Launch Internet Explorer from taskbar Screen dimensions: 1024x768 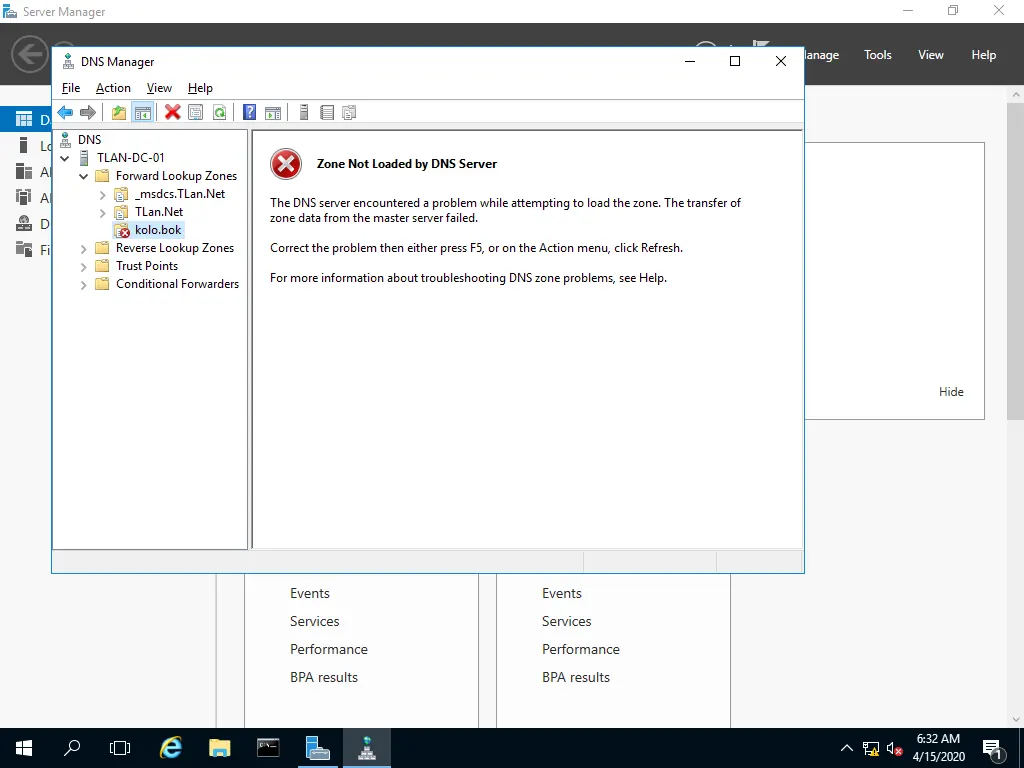(171, 748)
